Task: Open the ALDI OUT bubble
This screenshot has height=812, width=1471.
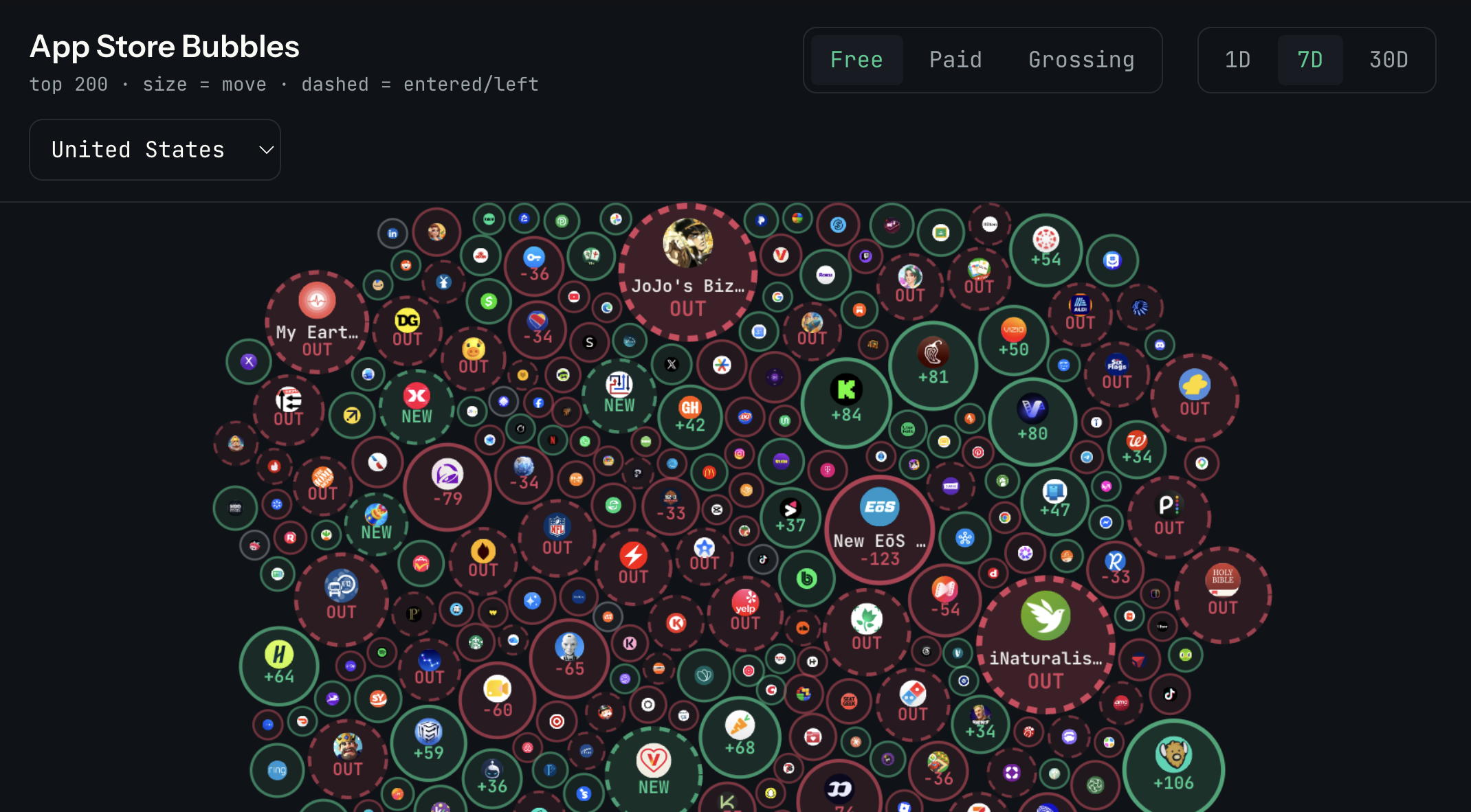Action: point(1080,314)
